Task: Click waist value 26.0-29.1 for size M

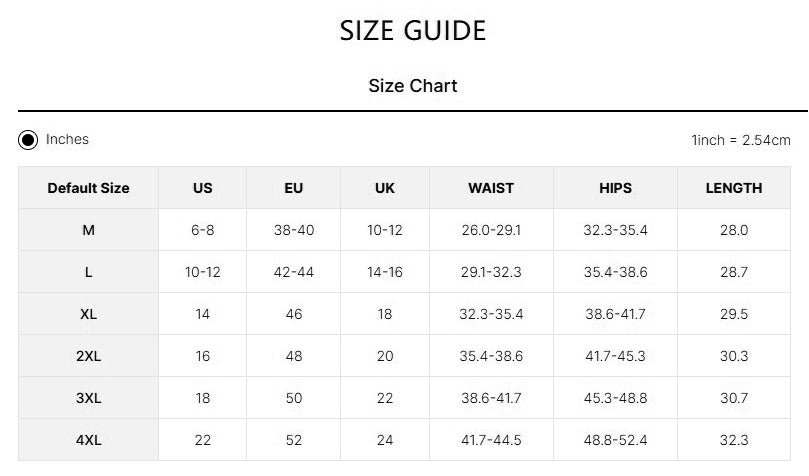Action: click(491, 230)
